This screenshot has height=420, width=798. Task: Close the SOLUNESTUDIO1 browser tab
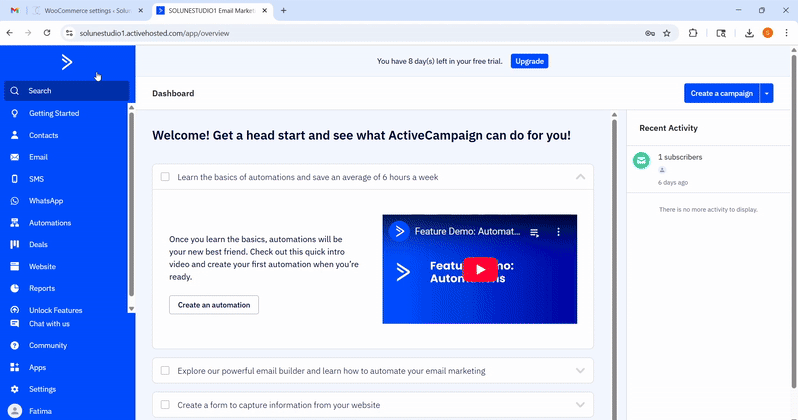(x=265, y=11)
